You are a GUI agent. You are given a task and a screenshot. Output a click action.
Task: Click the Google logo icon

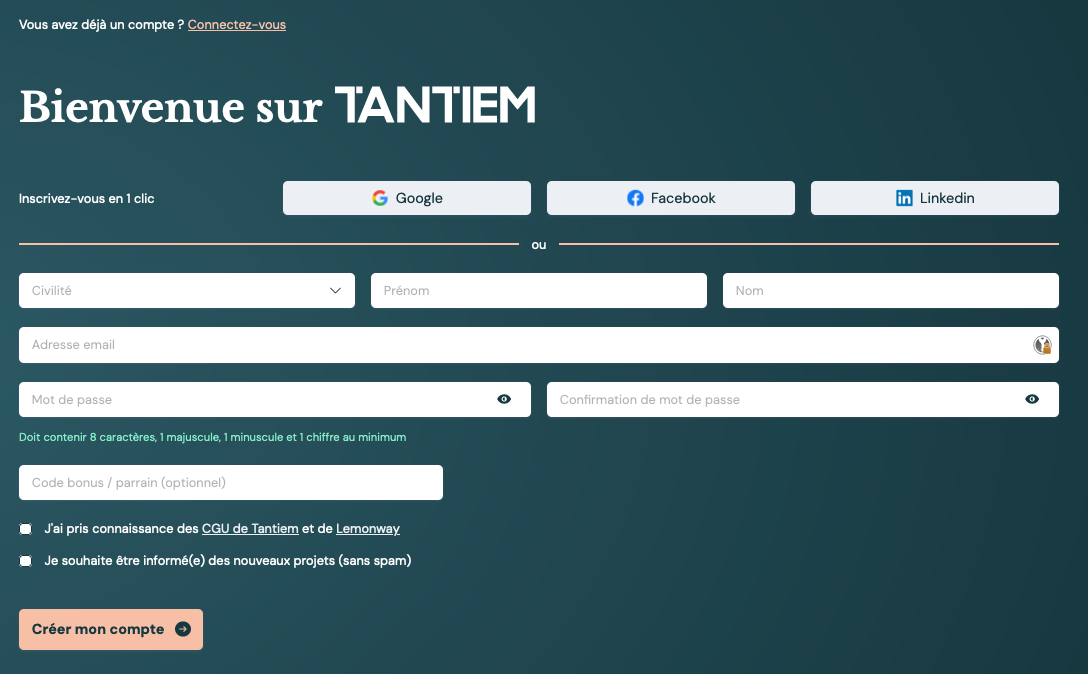pos(380,198)
